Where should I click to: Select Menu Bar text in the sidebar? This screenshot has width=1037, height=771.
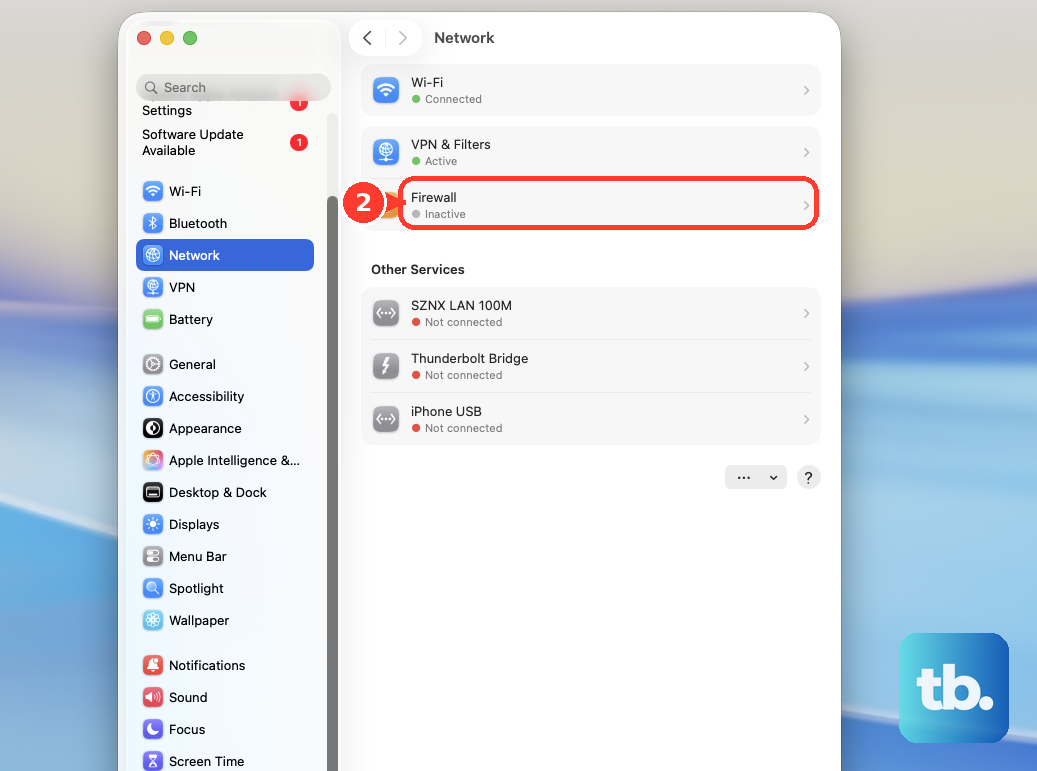pyautogui.click(x=198, y=556)
